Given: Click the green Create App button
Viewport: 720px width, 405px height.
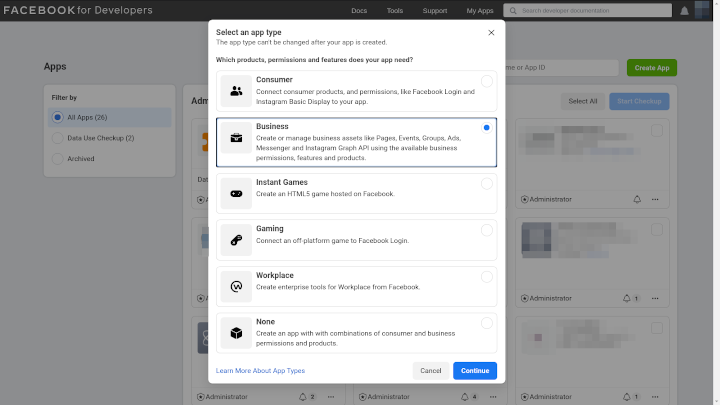Looking at the screenshot, I should click(652, 68).
